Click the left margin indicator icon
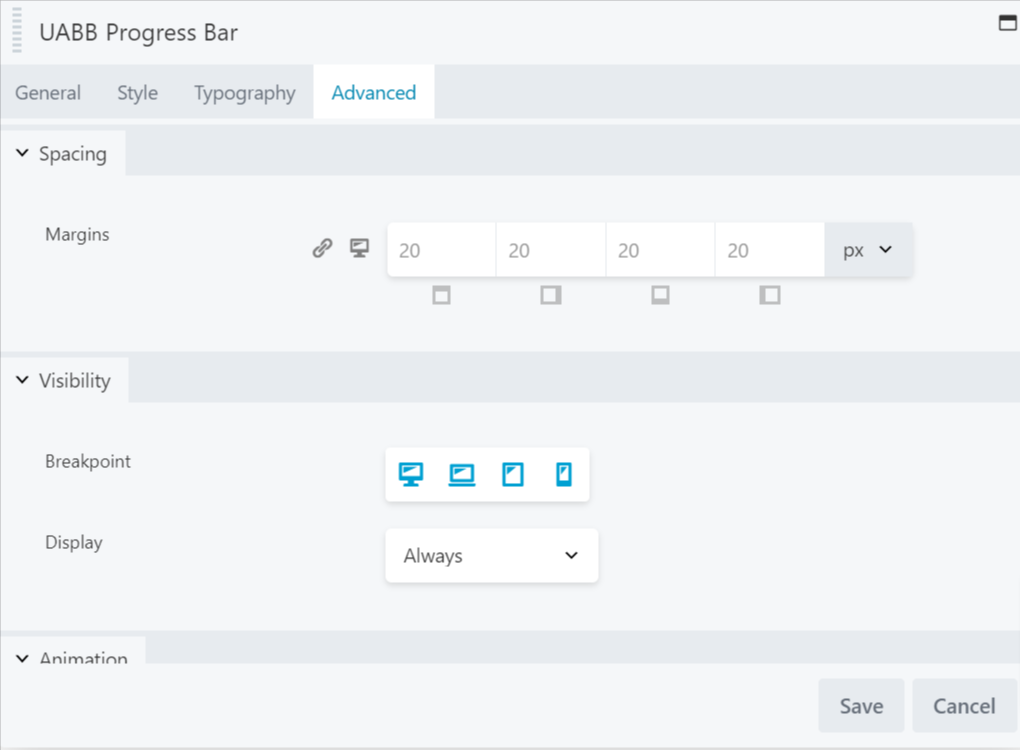 tap(770, 295)
